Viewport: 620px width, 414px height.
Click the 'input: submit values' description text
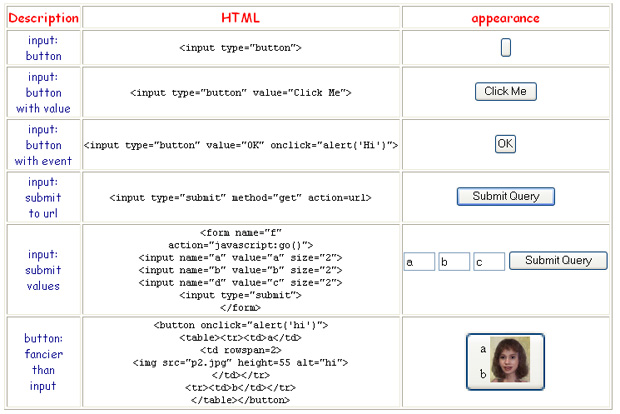tap(43, 270)
